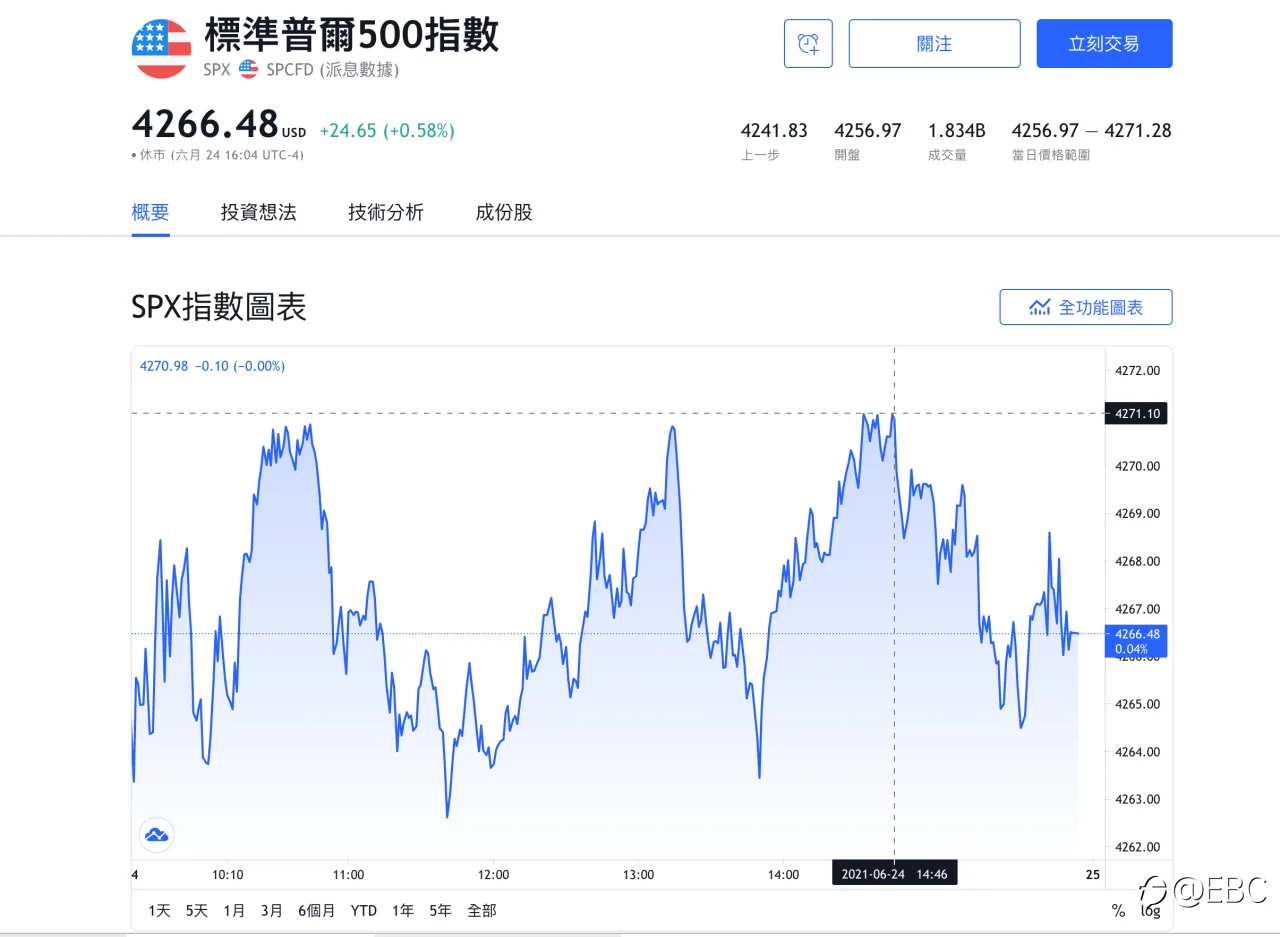Click the 4271.10 crosshair price label
1280x937 pixels.
coord(1136,413)
